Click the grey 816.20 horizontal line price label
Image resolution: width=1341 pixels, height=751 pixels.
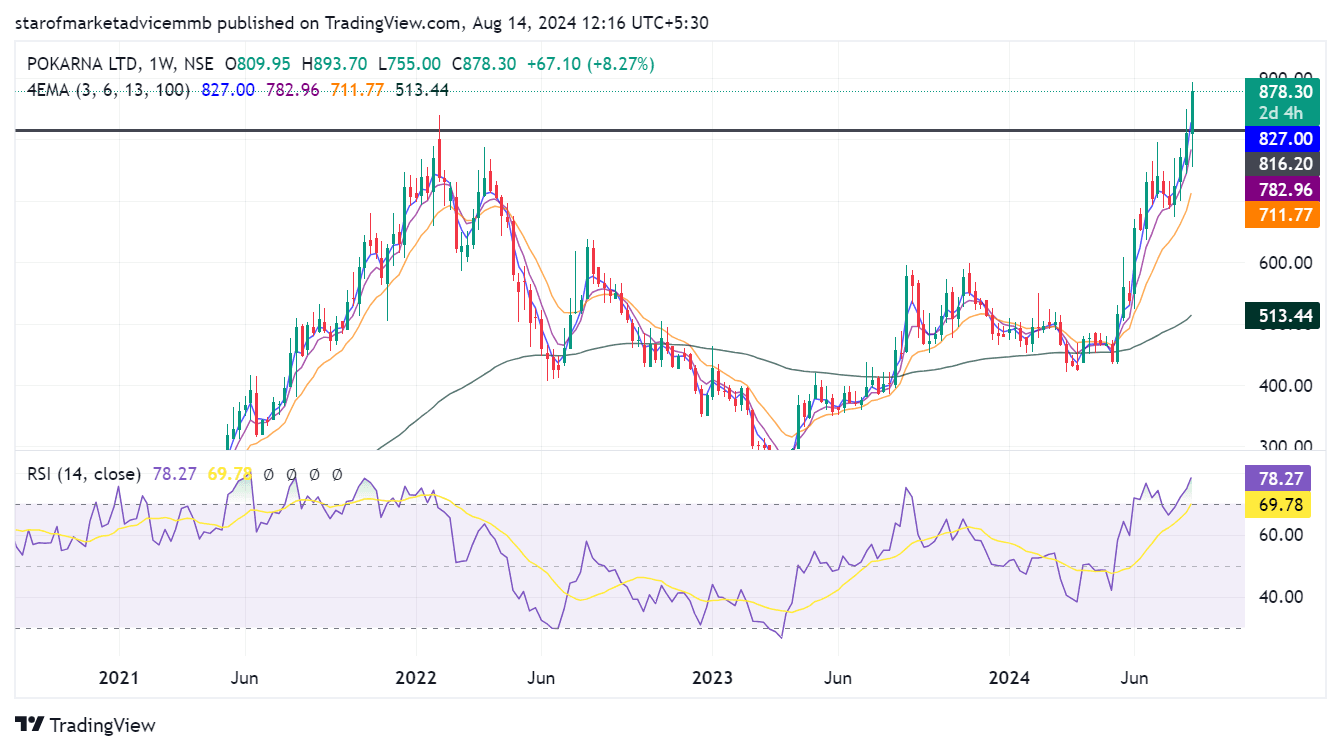coord(1282,164)
